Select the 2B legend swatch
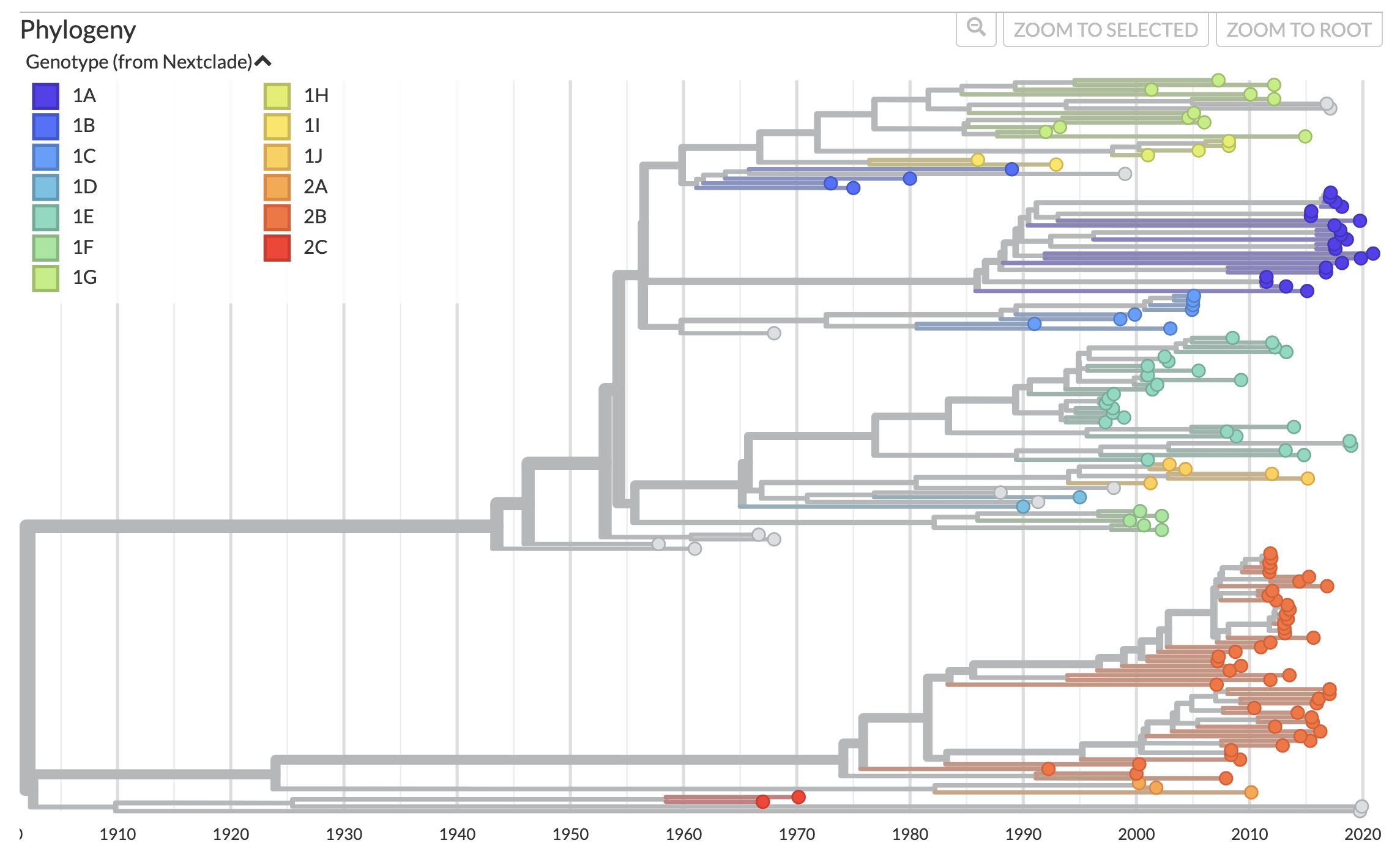Image resolution: width=1400 pixels, height=854 pixels. click(277, 217)
